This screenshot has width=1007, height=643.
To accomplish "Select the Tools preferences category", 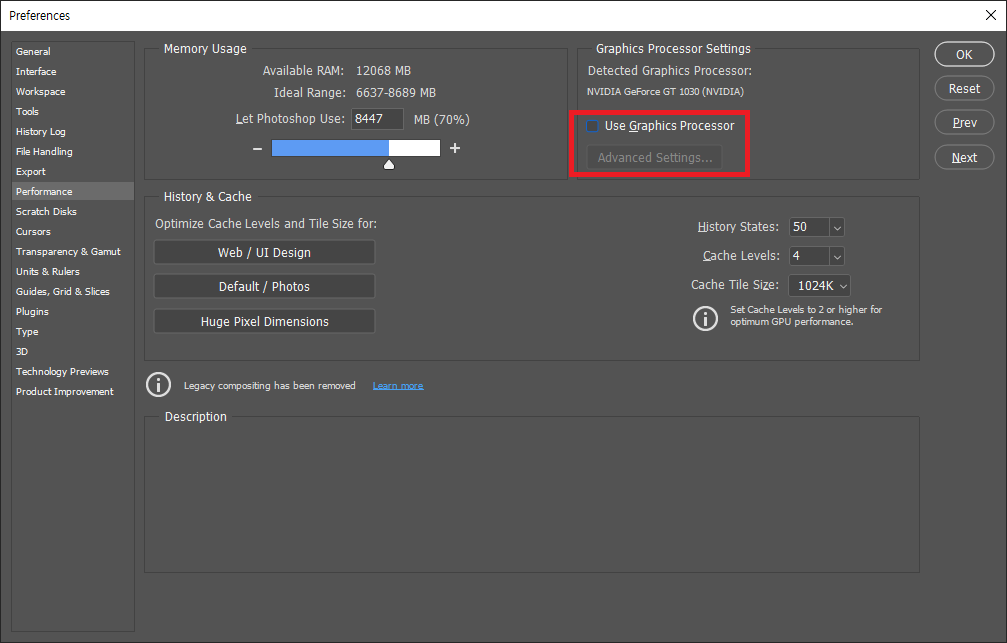I will 73,111.
